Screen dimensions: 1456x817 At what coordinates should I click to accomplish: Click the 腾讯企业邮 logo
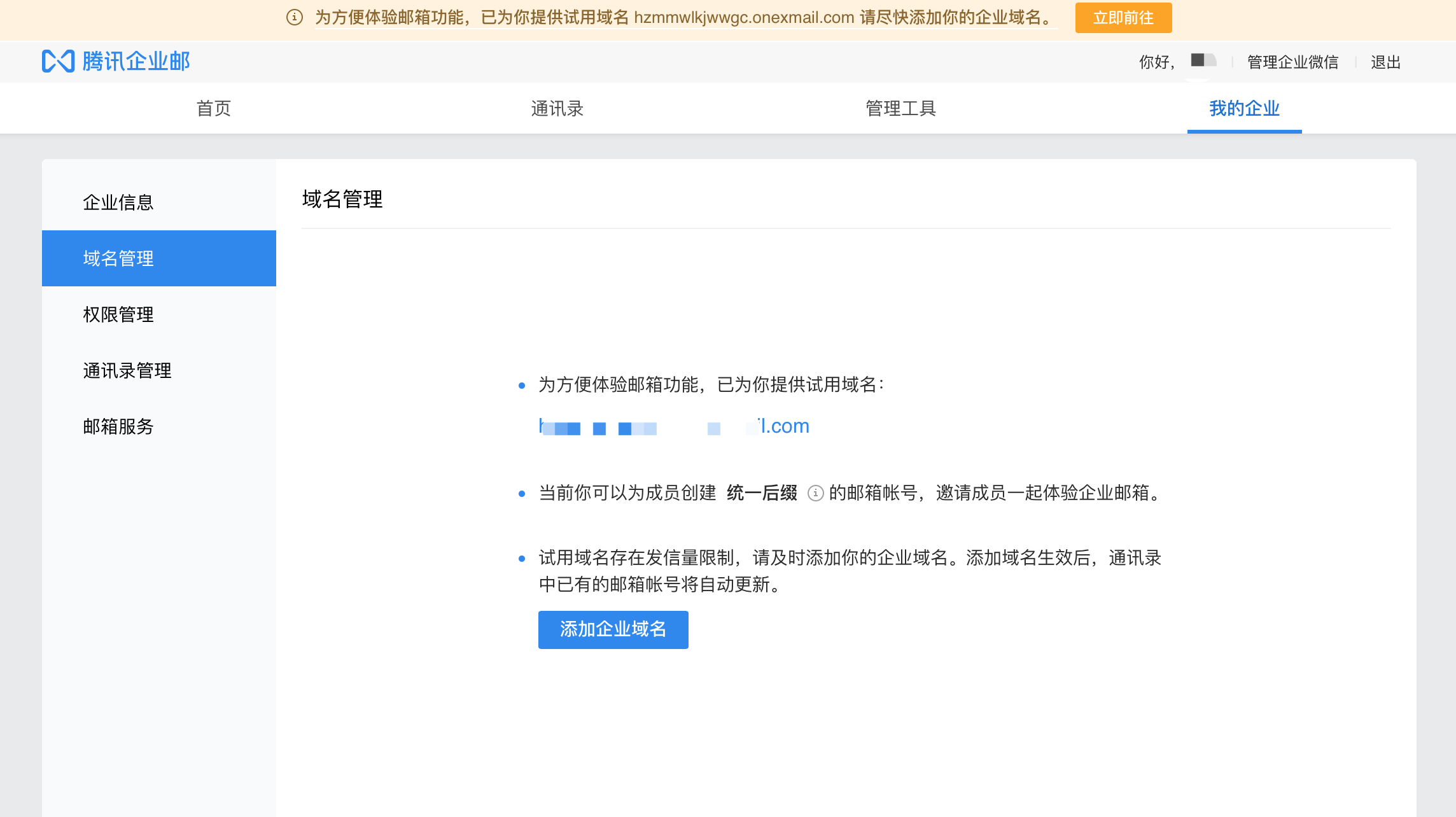115,61
